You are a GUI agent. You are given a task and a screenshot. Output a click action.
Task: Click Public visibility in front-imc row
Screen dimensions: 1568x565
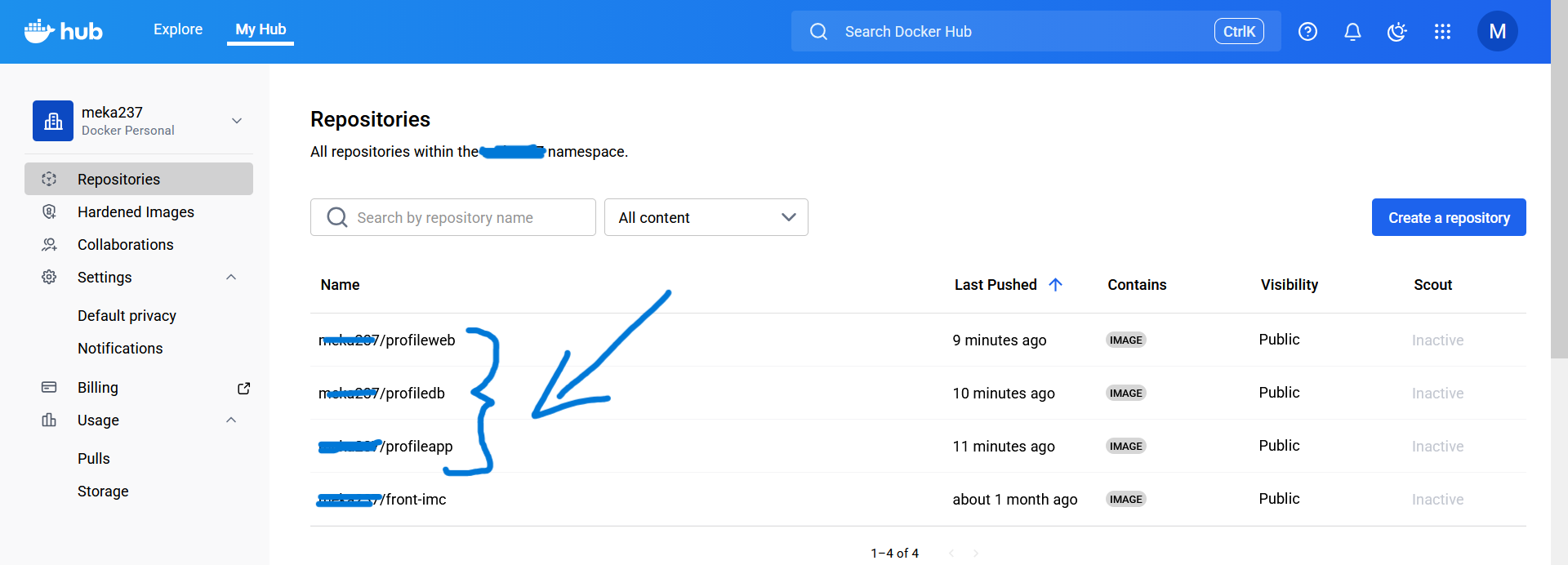(1279, 499)
